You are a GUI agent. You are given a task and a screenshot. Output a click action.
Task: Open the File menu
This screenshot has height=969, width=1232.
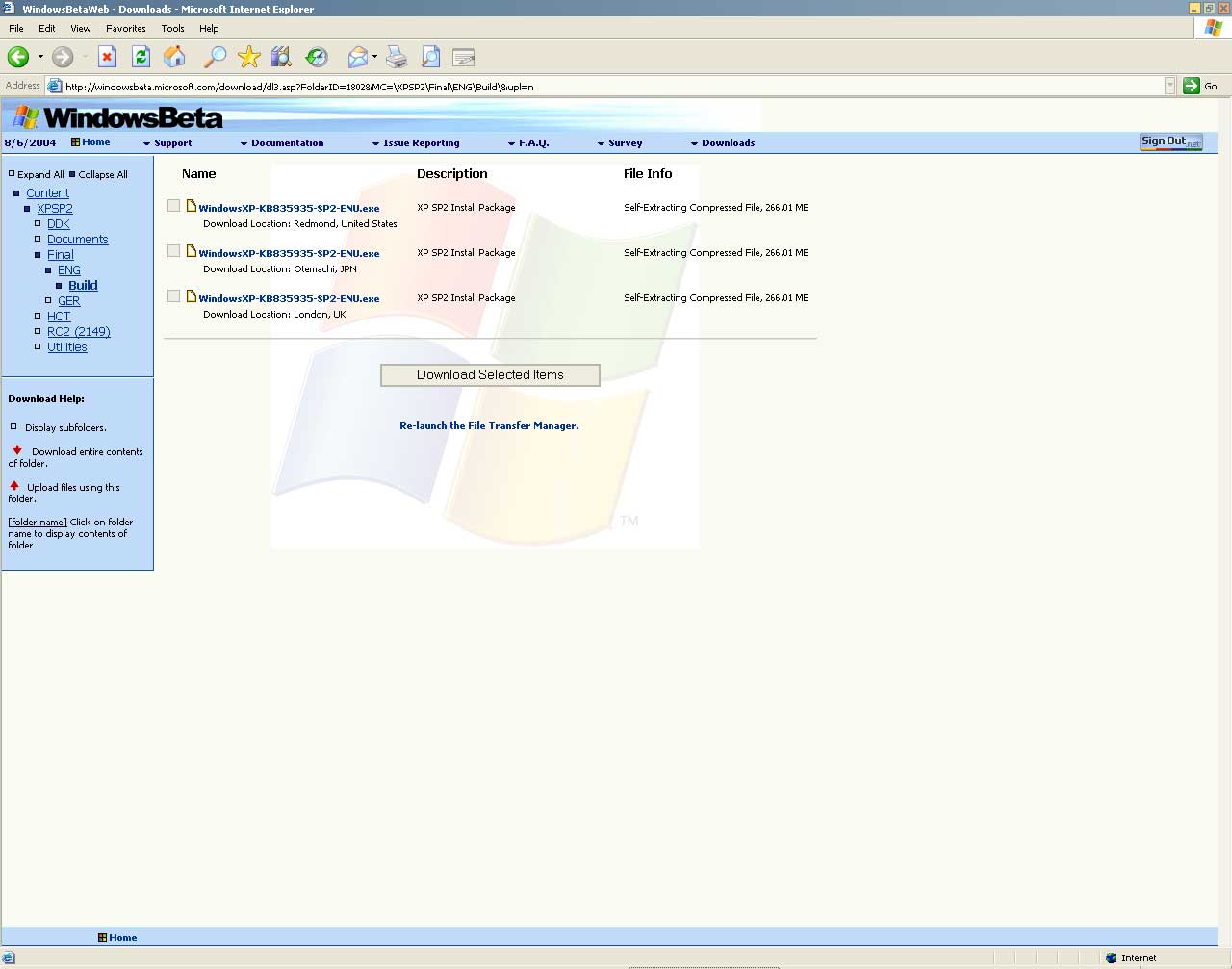coord(16,29)
